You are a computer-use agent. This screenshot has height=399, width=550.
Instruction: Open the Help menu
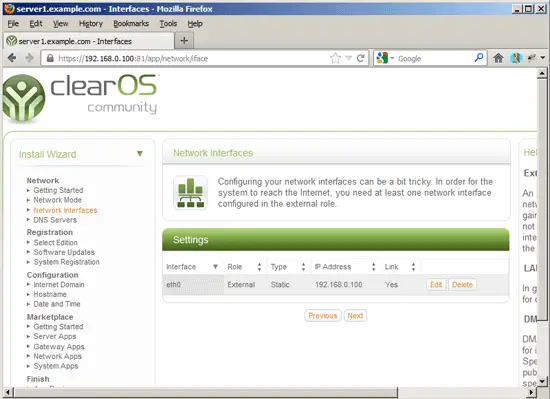click(195, 23)
